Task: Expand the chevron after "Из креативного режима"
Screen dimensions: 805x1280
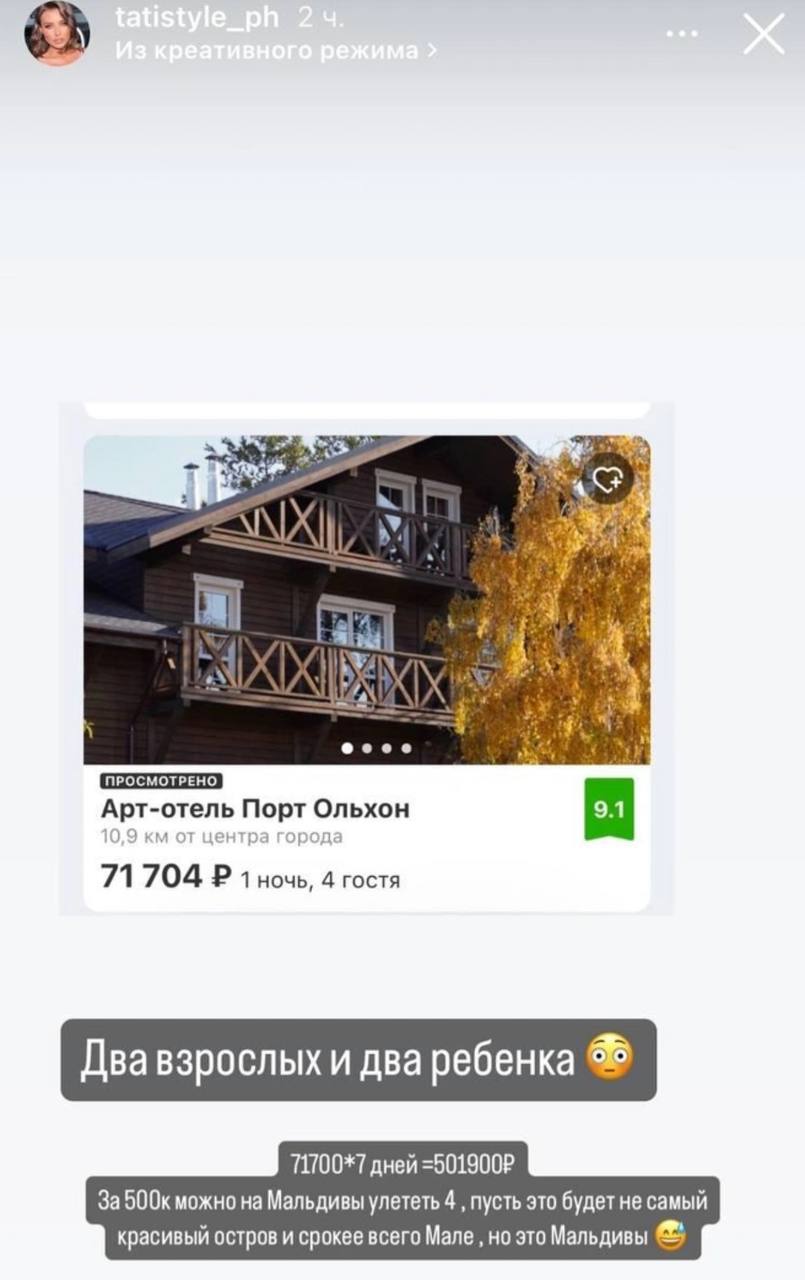Action: [x=431, y=51]
